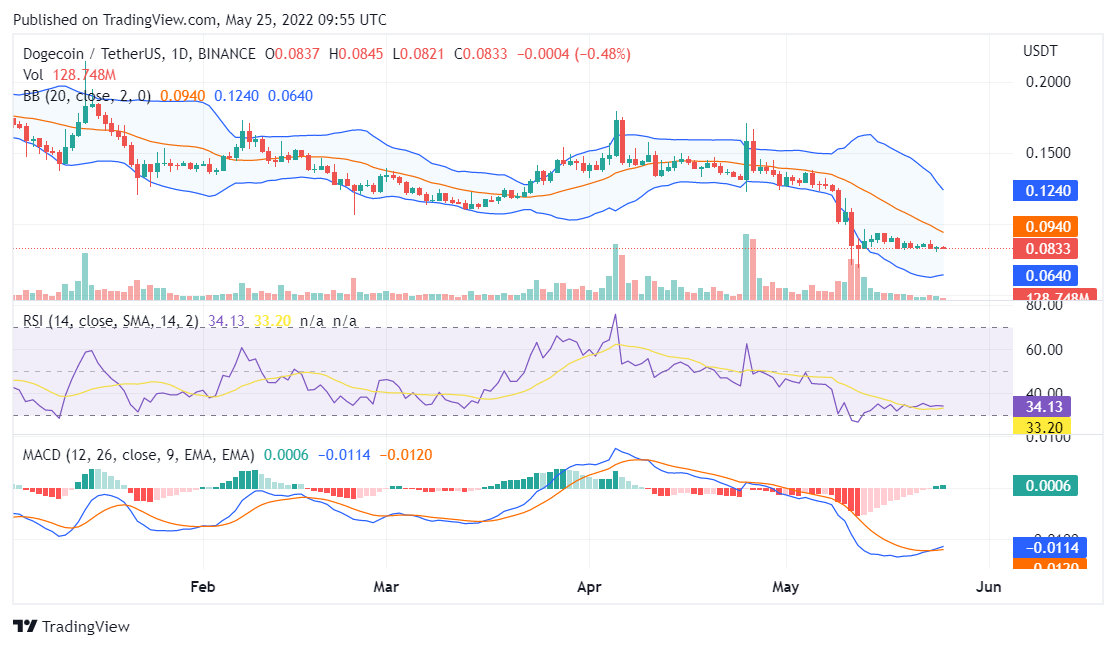Select the red 0.0833 last-price label

coord(1046,248)
